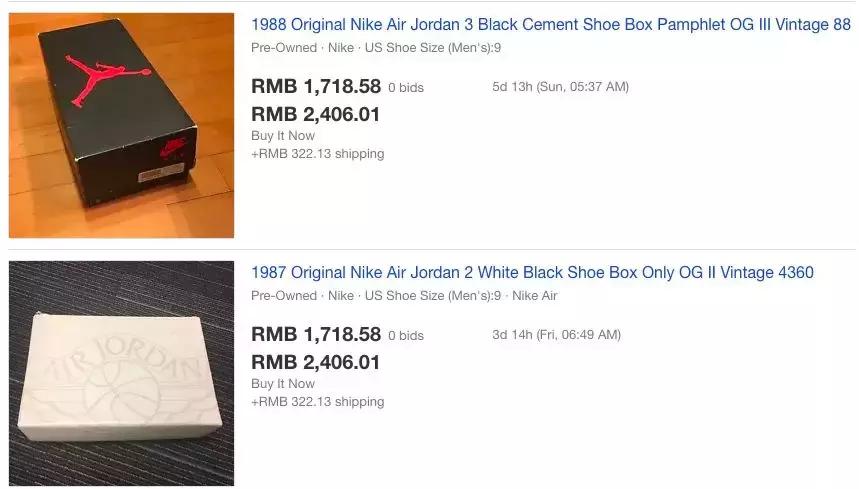Click '0 bids' on the 1987 Jordan 2 listing
The image size is (859, 489).
coord(406,336)
